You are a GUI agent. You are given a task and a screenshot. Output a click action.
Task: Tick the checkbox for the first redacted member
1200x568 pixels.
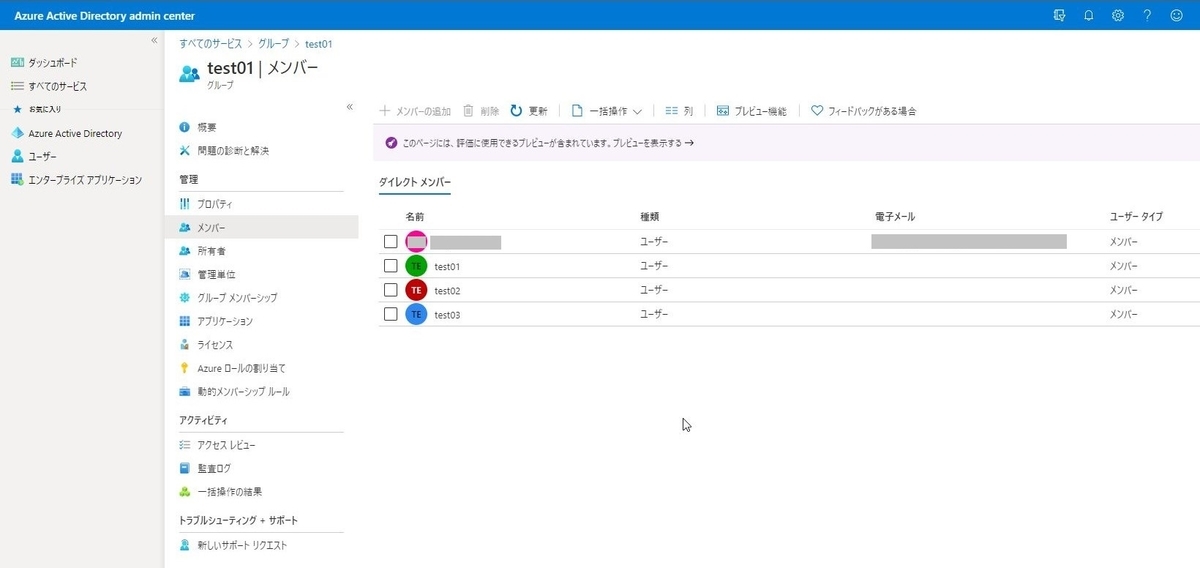(x=391, y=242)
